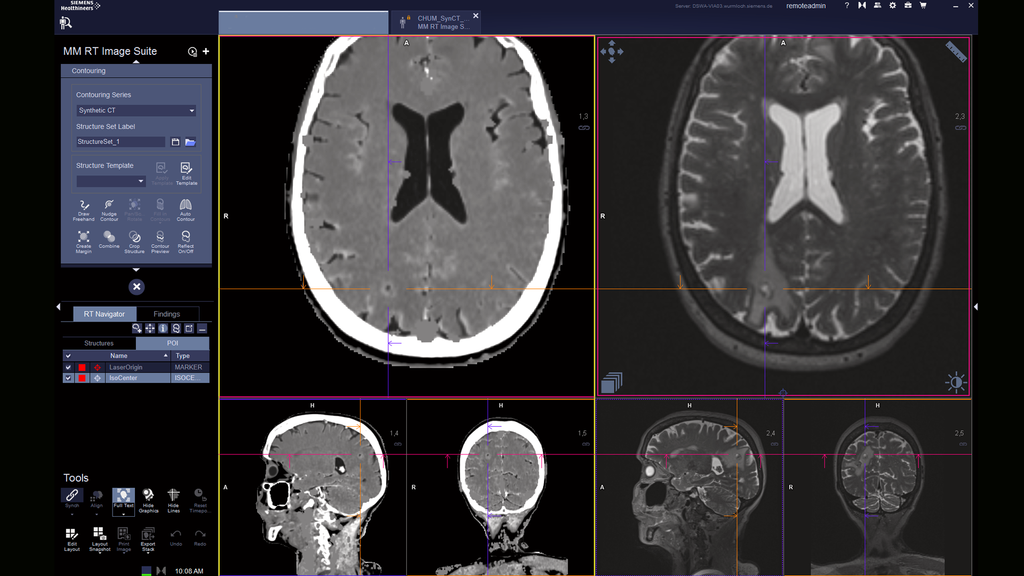Uncheck the IsoCenter row checkbox
This screenshot has height=576, width=1024.
click(x=68, y=378)
